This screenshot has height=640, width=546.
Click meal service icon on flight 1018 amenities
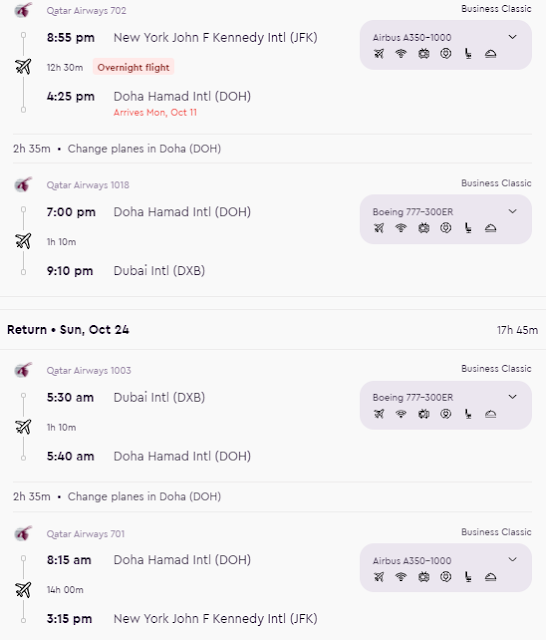pyautogui.click(x=491, y=228)
